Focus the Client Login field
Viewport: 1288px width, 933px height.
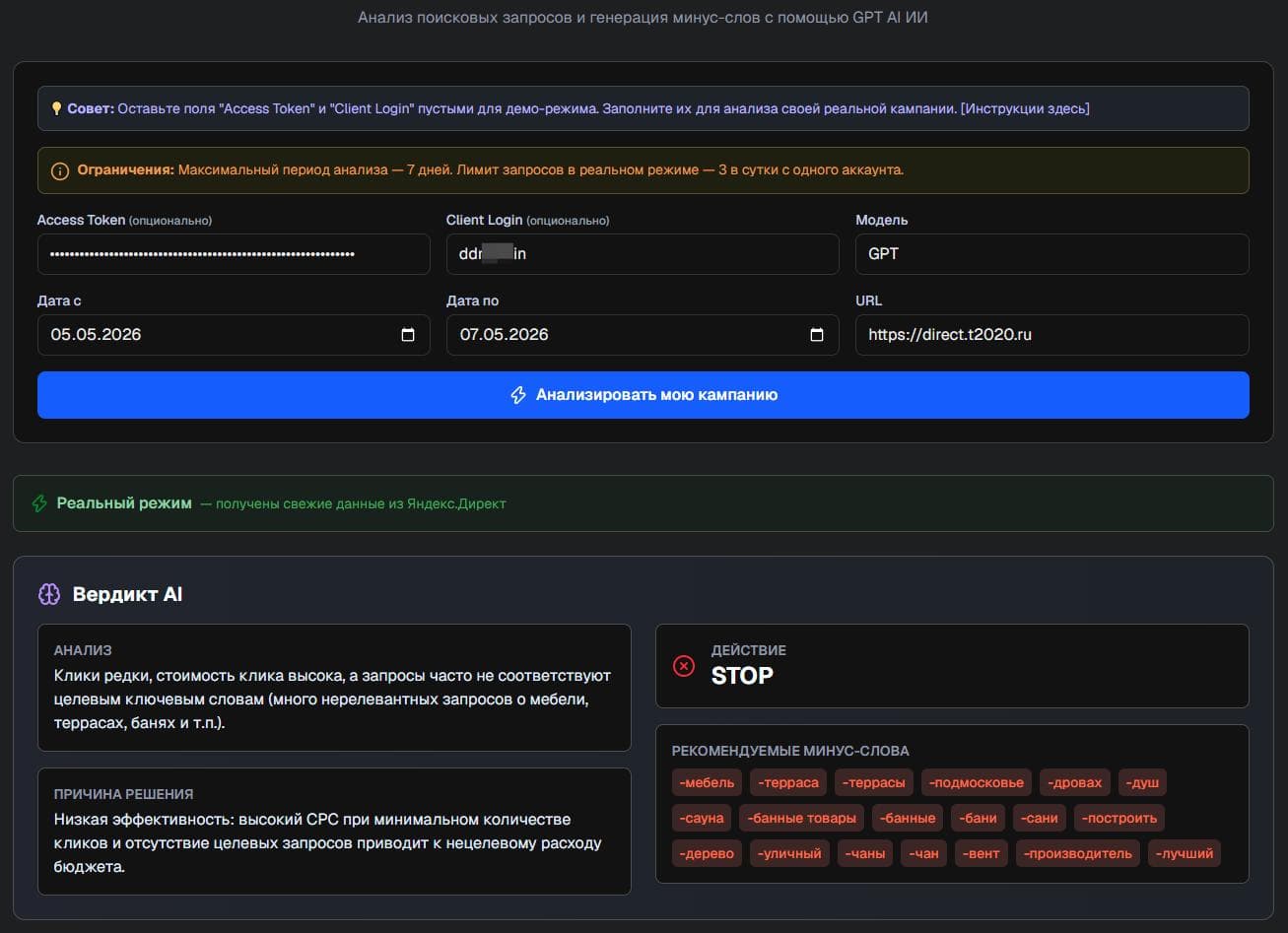coord(643,254)
